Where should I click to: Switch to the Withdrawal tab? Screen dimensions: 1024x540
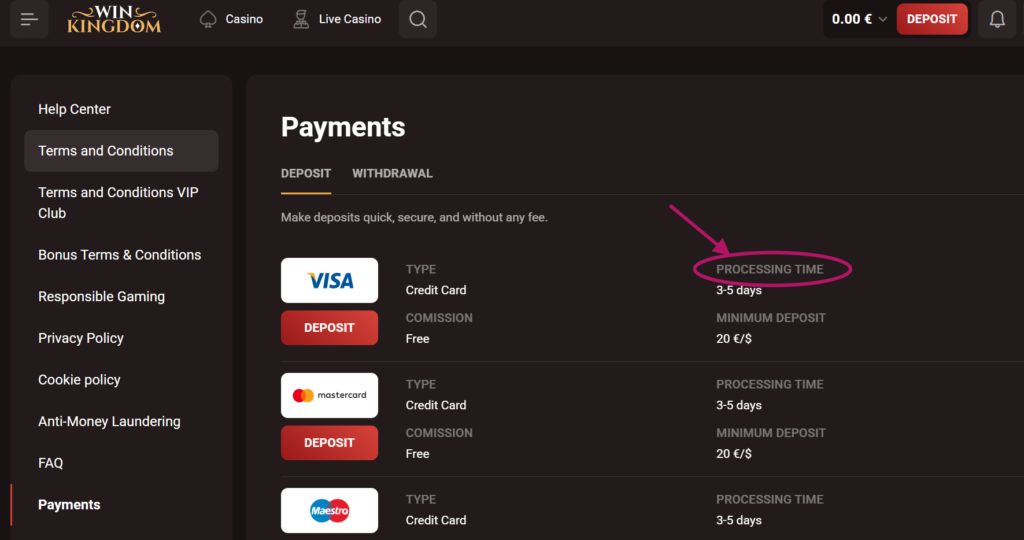[x=392, y=174]
